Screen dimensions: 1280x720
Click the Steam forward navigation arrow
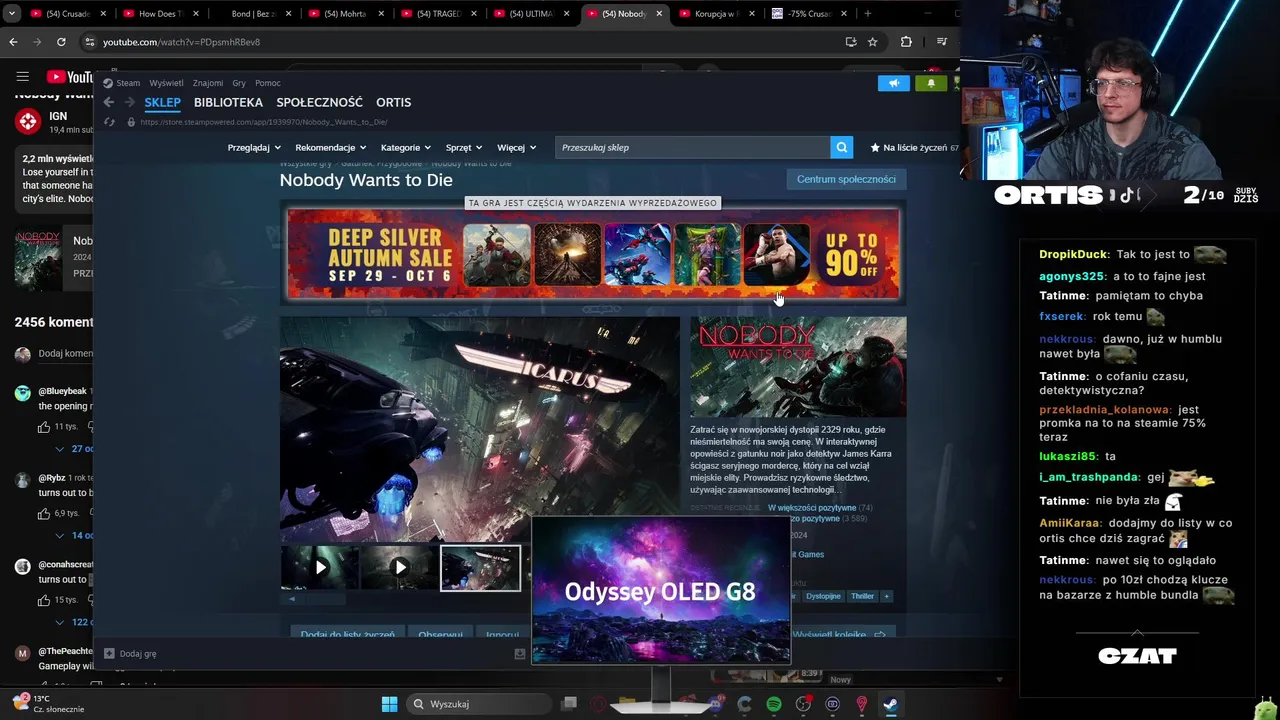(x=129, y=102)
